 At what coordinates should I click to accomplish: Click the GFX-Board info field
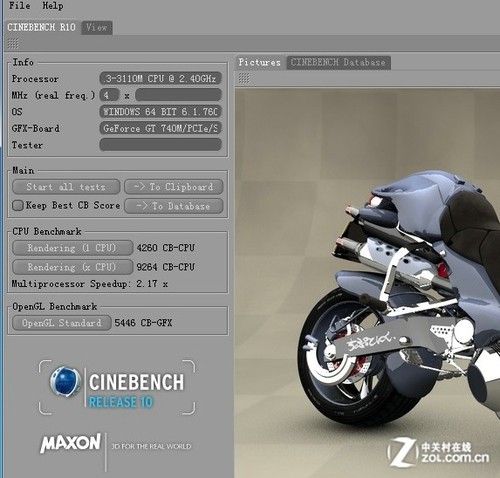click(x=161, y=128)
